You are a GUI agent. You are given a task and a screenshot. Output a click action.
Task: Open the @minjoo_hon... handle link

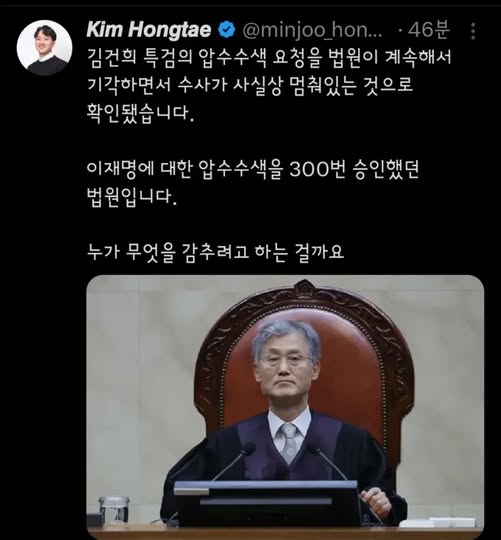pos(312,30)
